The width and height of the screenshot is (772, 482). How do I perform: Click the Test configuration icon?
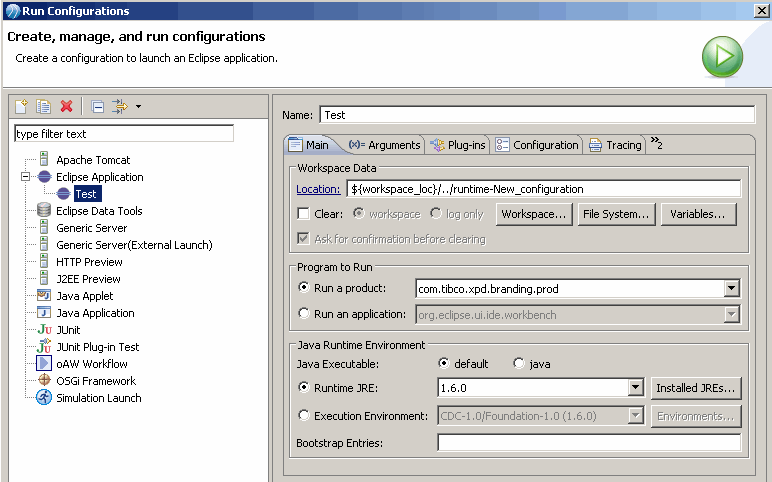point(64,194)
